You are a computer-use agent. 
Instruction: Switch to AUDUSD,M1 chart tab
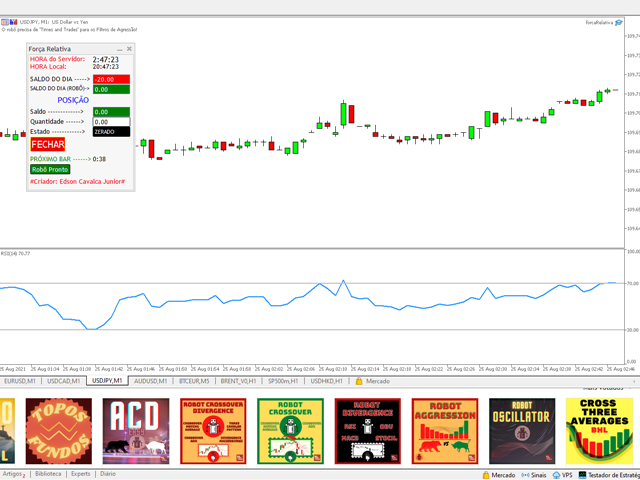coord(151,381)
